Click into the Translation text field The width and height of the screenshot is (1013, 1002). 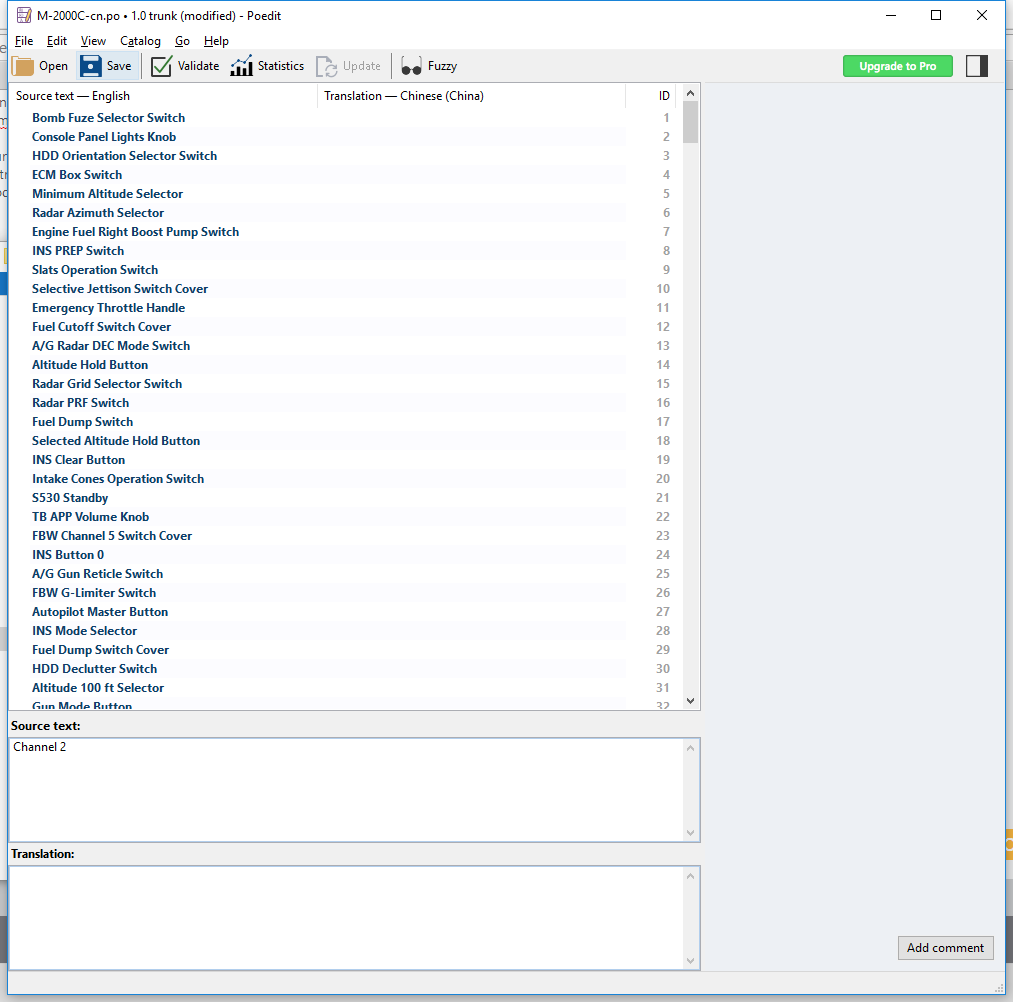346,916
